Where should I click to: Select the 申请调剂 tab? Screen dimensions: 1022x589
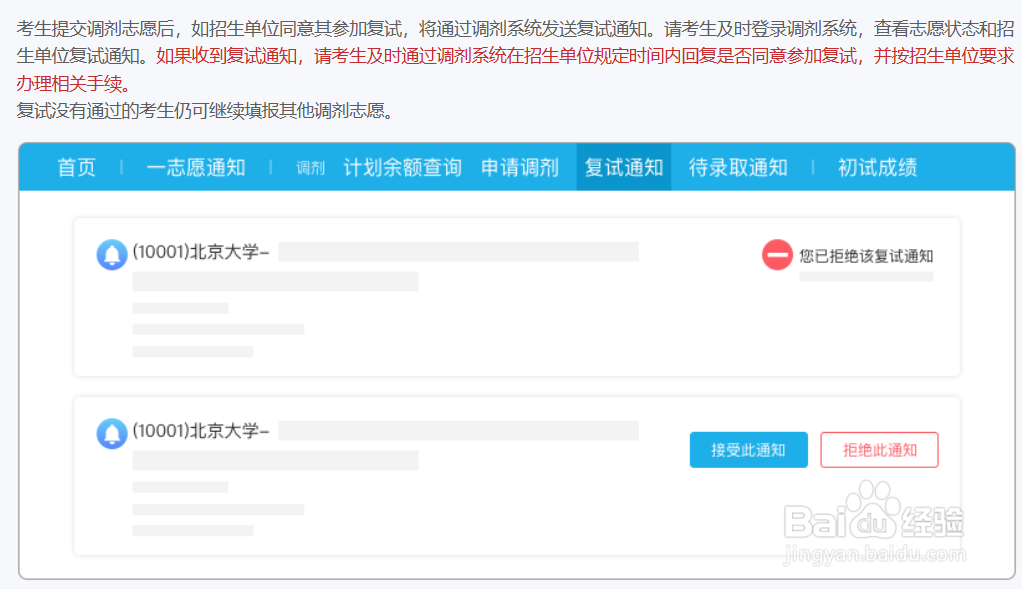point(519,167)
